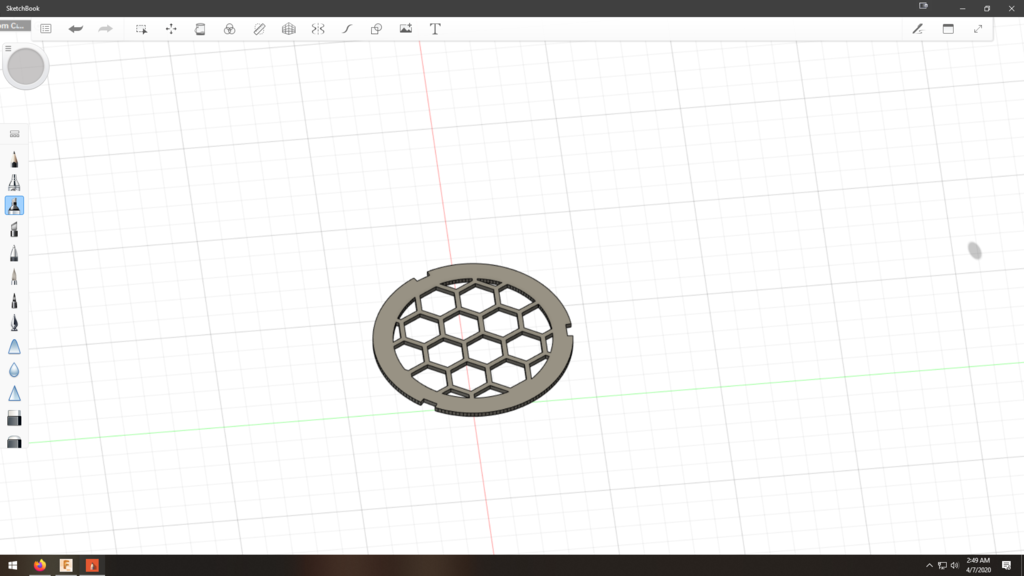Screen dimensions: 1024x576
Task: Open the color puck menu
Action: [25, 67]
